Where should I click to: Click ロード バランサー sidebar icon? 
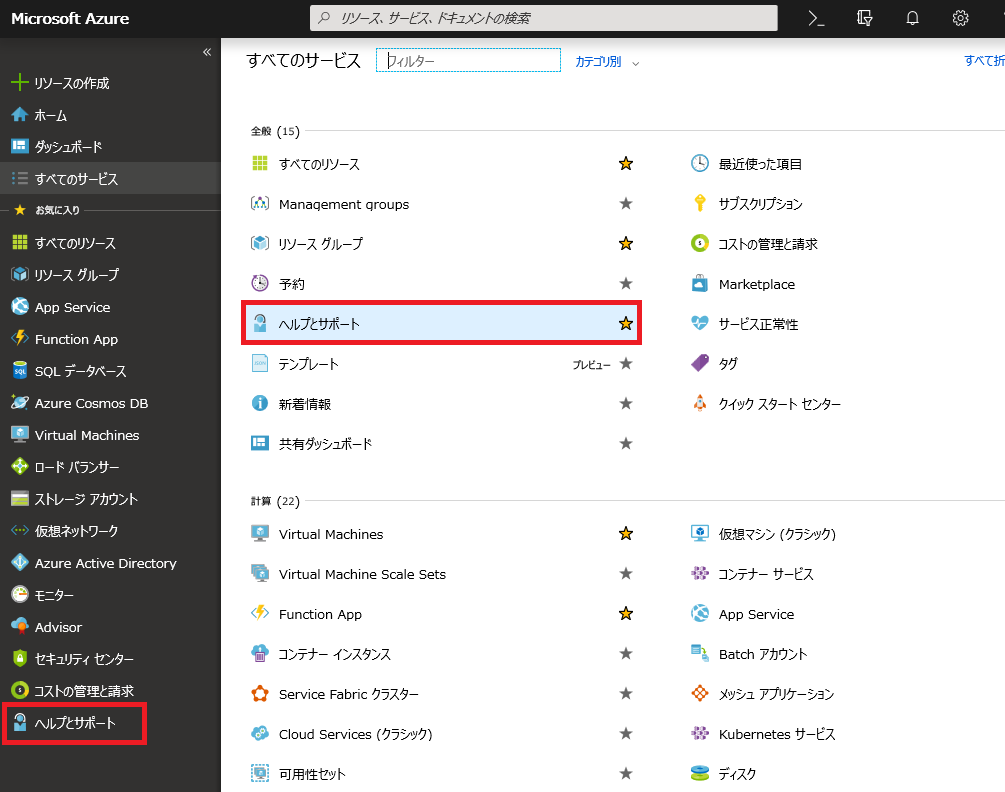[x=20, y=466]
